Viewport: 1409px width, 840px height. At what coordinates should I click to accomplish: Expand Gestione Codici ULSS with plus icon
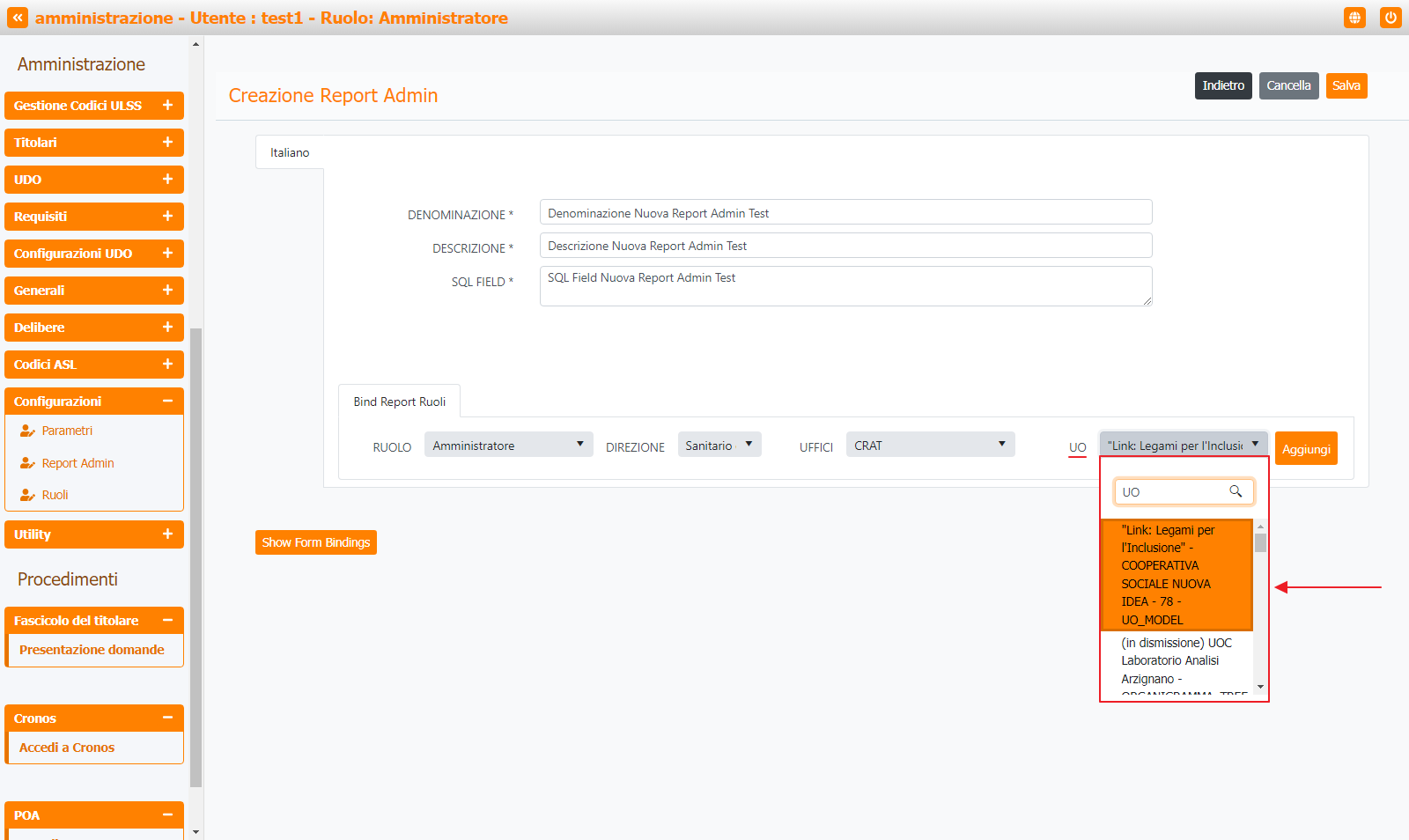[x=167, y=105]
